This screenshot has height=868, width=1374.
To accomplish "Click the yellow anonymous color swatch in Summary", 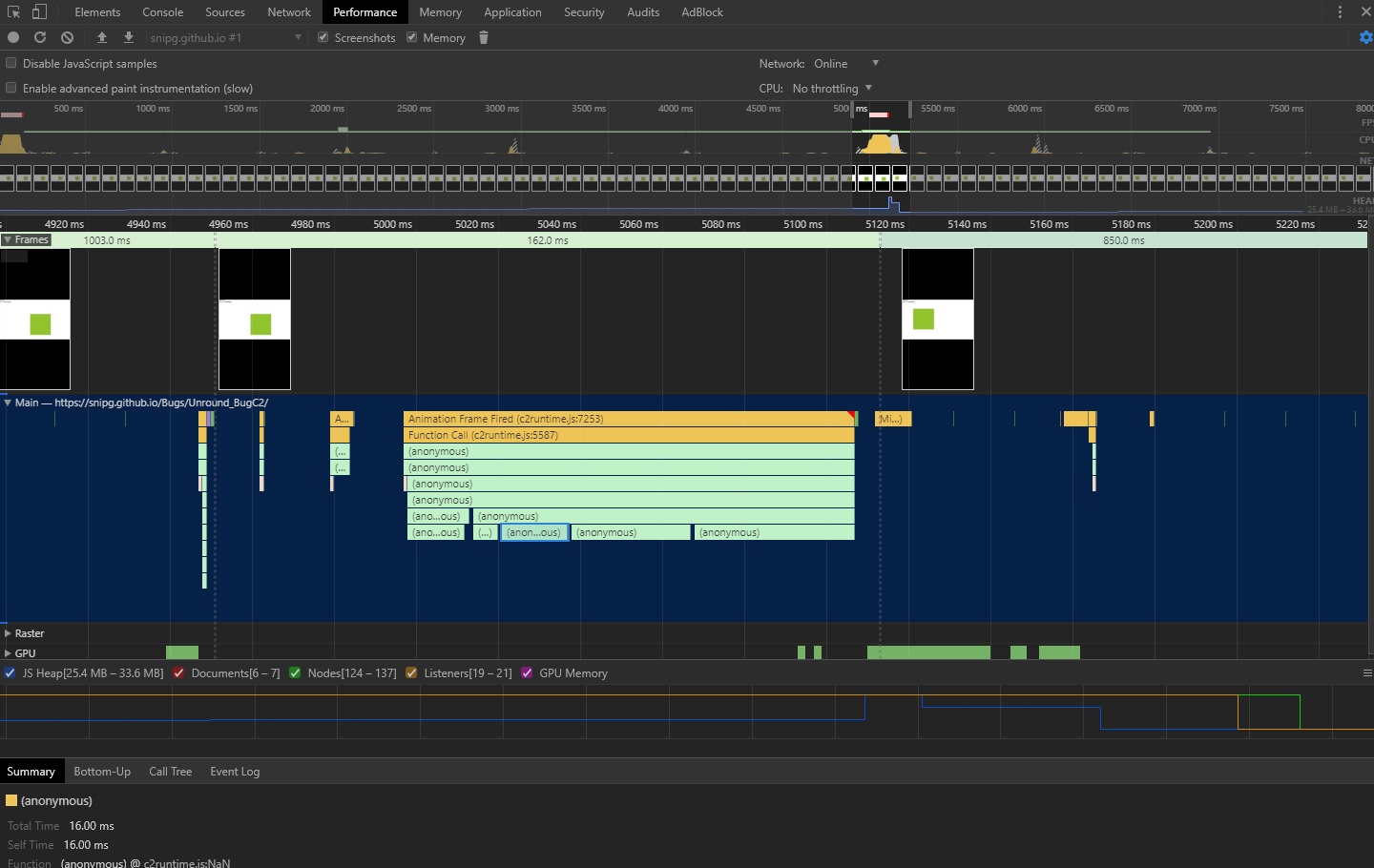I will point(11,801).
